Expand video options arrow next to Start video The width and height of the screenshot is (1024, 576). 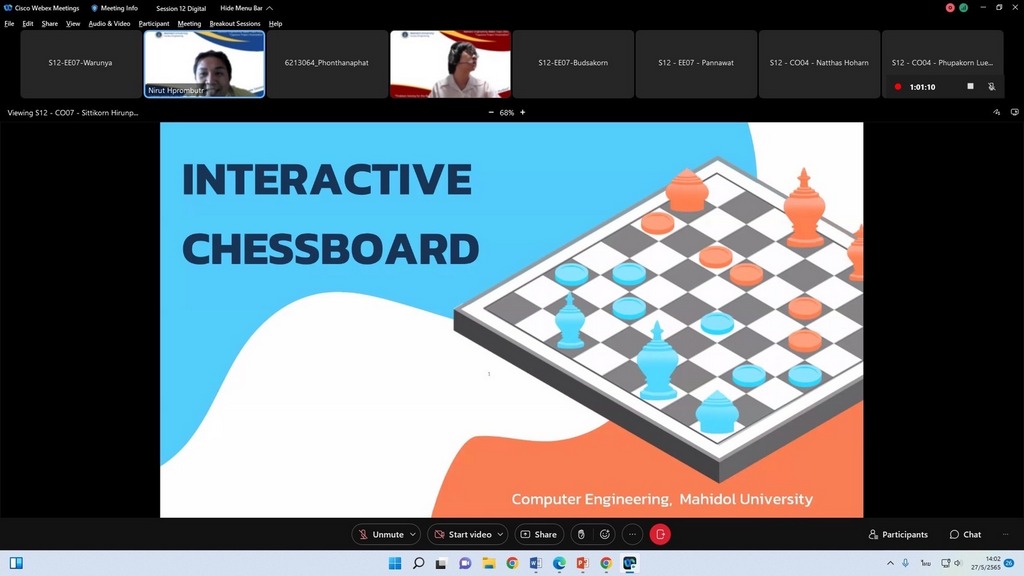(500, 535)
